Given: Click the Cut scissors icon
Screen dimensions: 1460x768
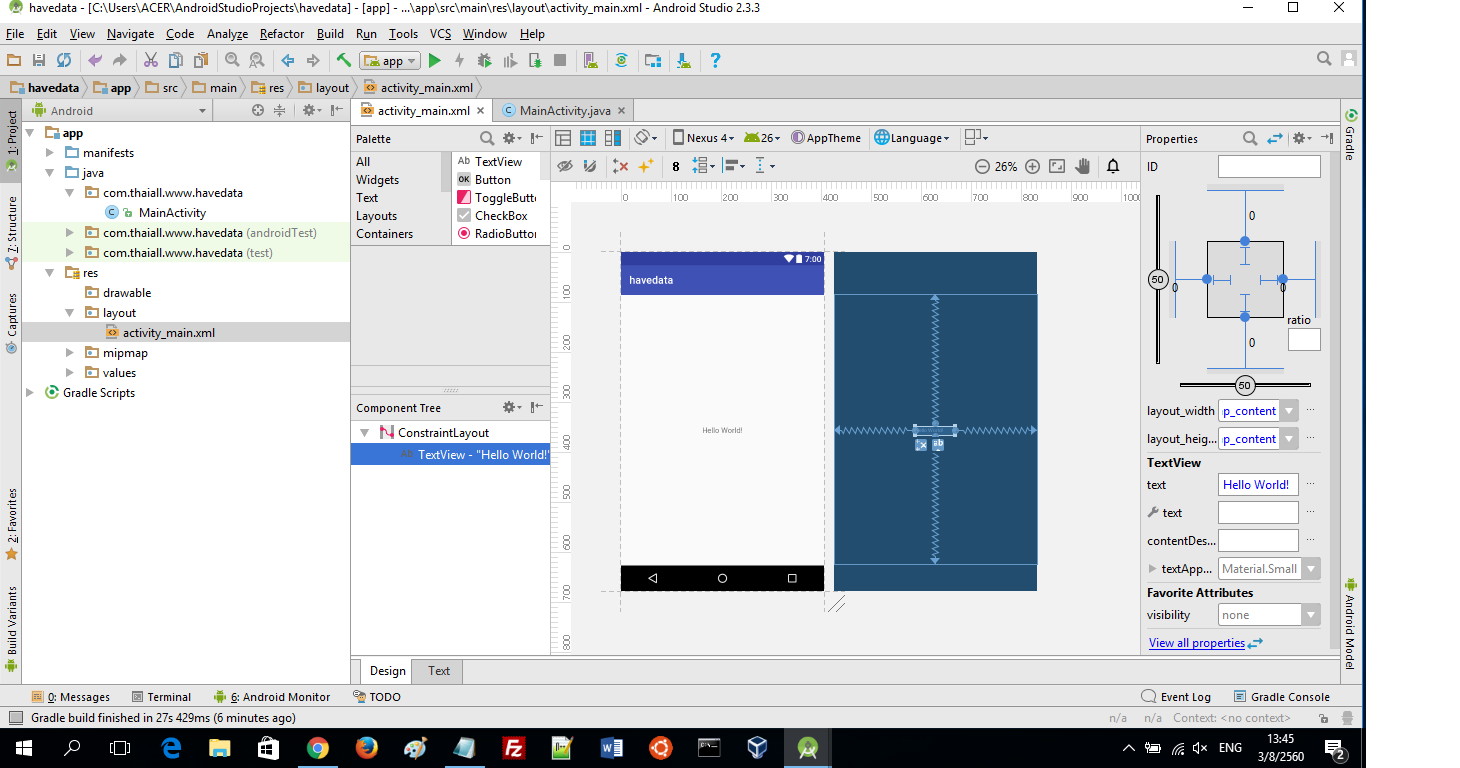Looking at the screenshot, I should point(150,60).
